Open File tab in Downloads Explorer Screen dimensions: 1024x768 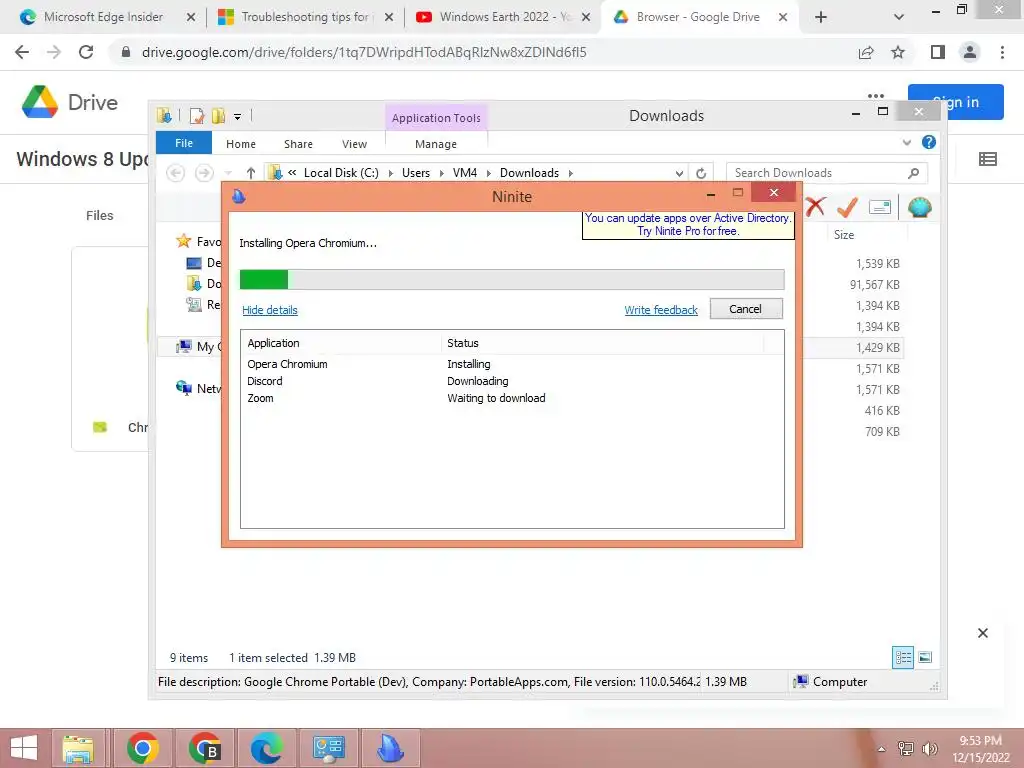tap(184, 143)
